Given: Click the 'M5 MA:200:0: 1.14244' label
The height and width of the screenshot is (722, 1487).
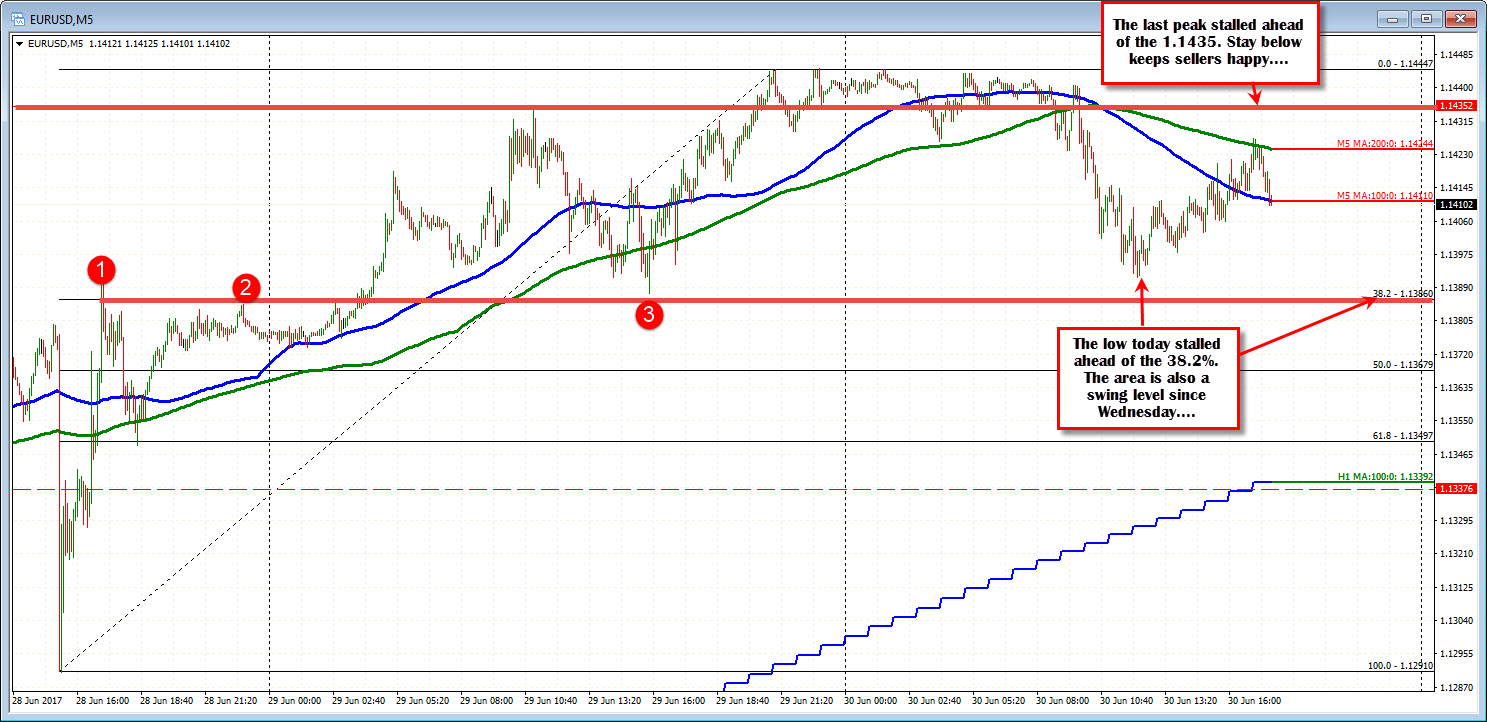Looking at the screenshot, I should click(1386, 144).
